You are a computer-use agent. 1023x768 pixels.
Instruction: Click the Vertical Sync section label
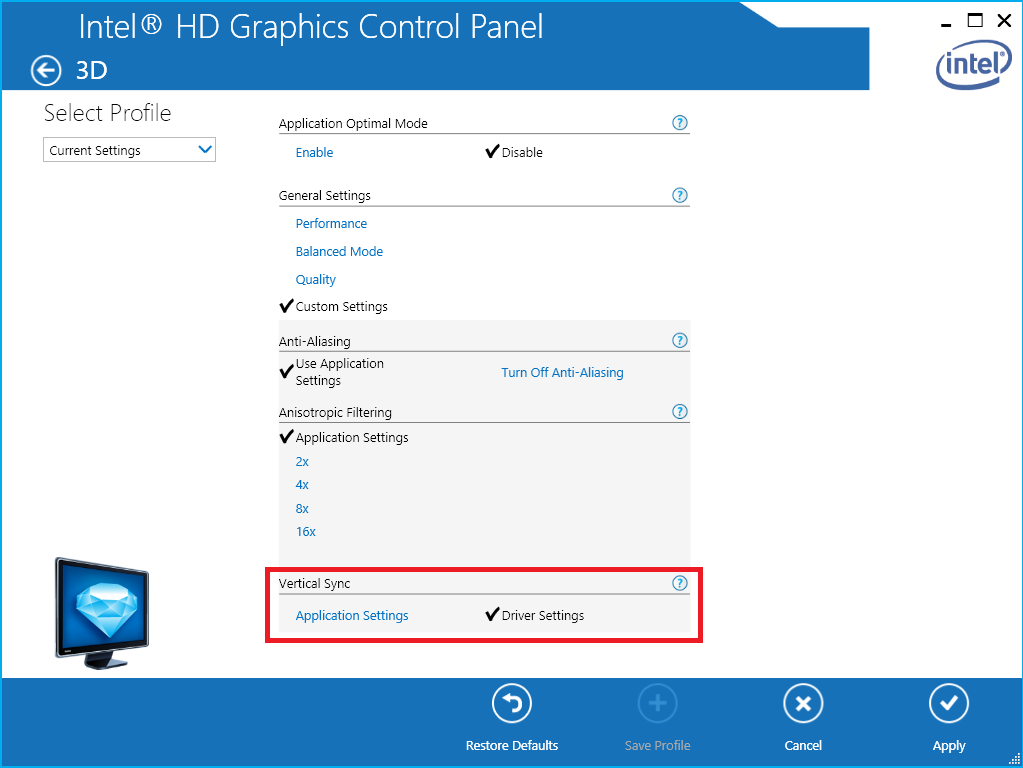[314, 583]
